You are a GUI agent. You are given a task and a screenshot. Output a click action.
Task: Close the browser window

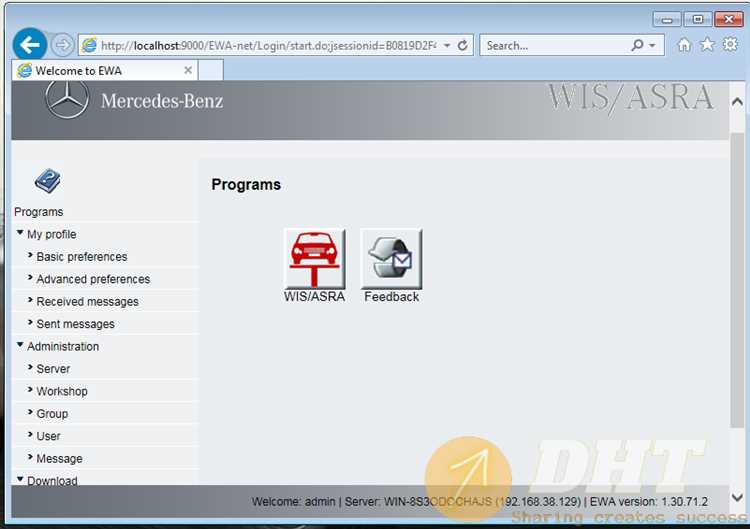coord(728,19)
